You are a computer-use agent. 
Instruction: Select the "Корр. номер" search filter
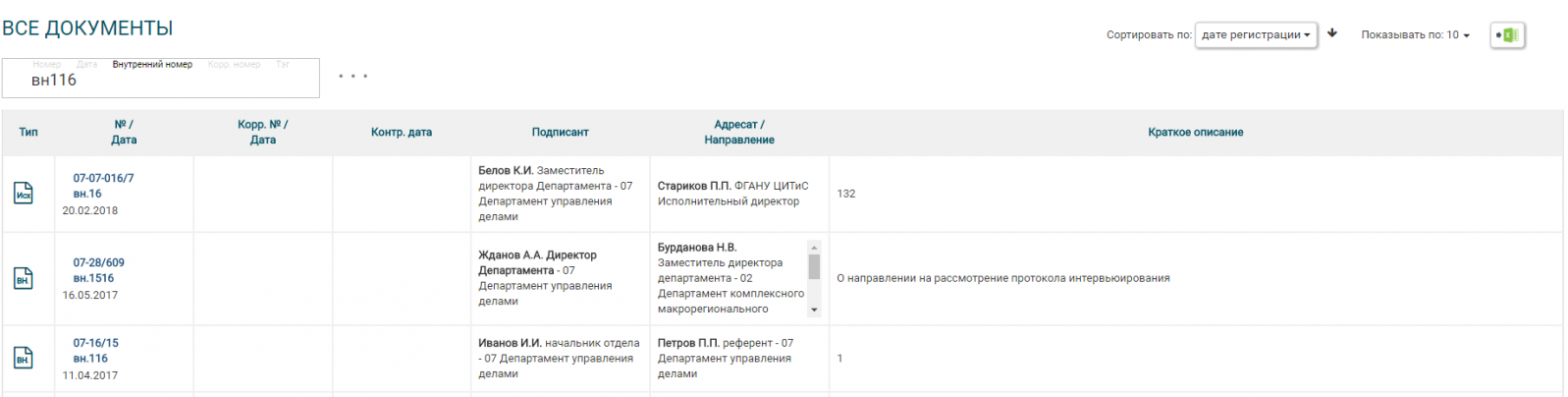[x=234, y=65]
